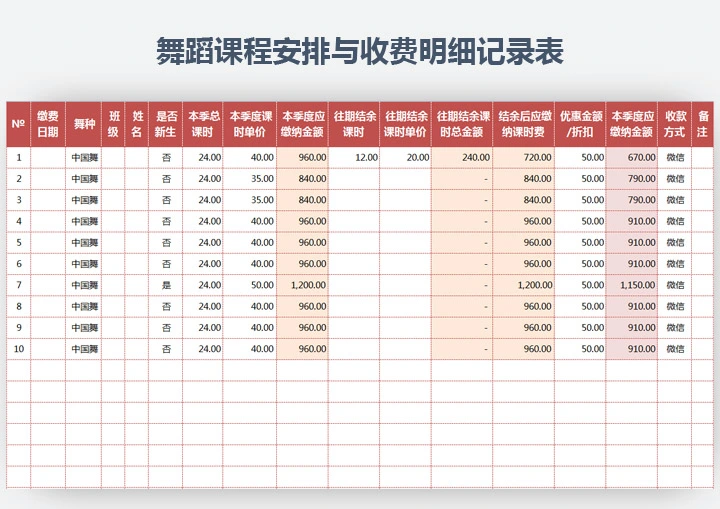
Task: Click the 姓名 column header
Action: pyautogui.click(x=137, y=124)
